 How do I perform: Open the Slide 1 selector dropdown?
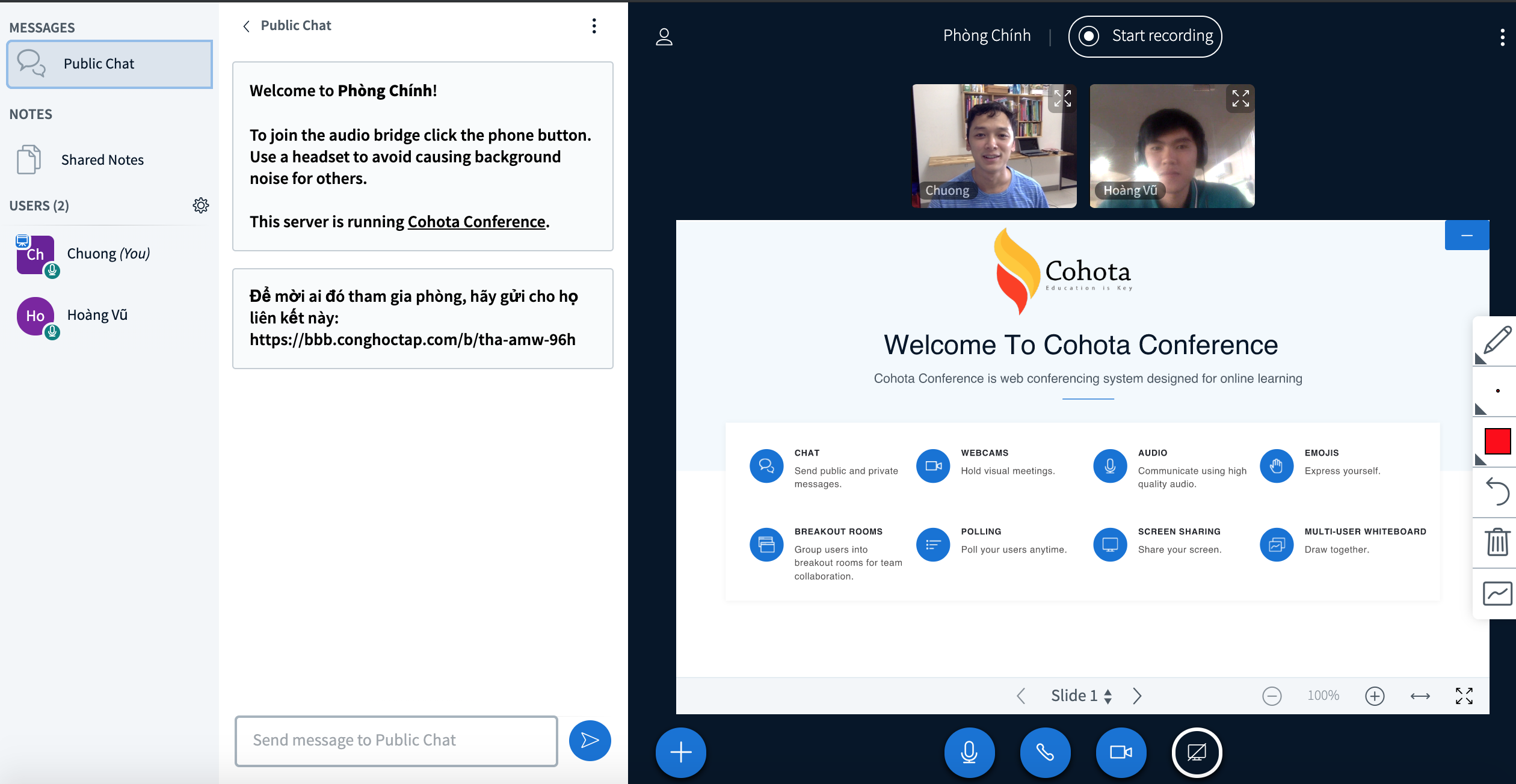[1081, 696]
